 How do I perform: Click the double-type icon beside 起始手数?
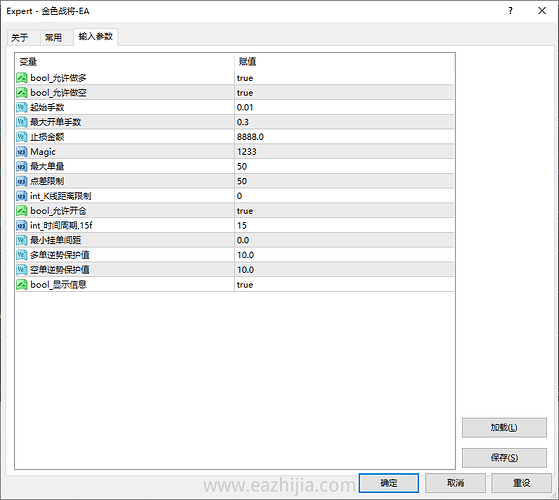[22, 107]
